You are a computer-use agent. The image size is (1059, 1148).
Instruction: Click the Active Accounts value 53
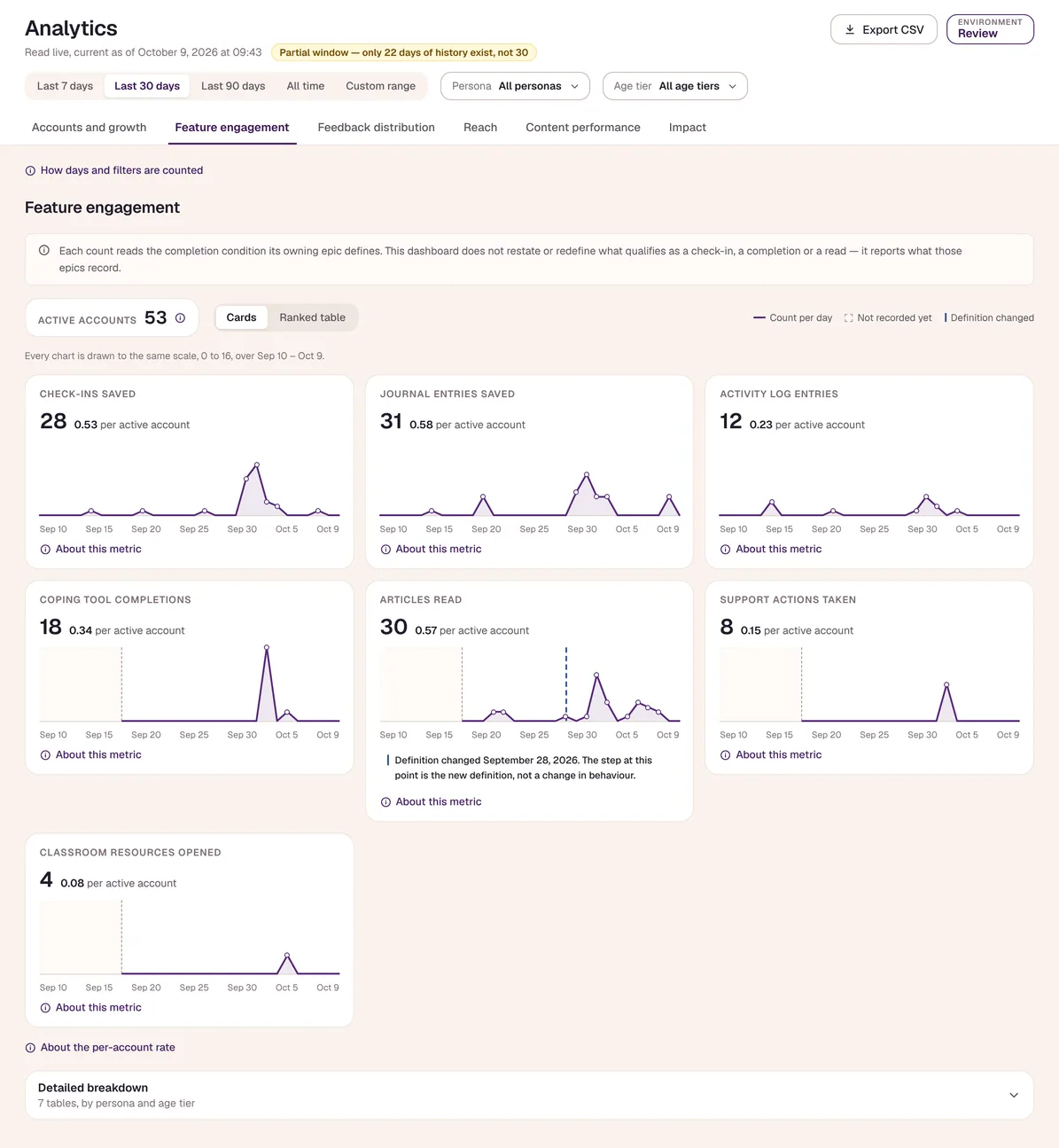(156, 317)
